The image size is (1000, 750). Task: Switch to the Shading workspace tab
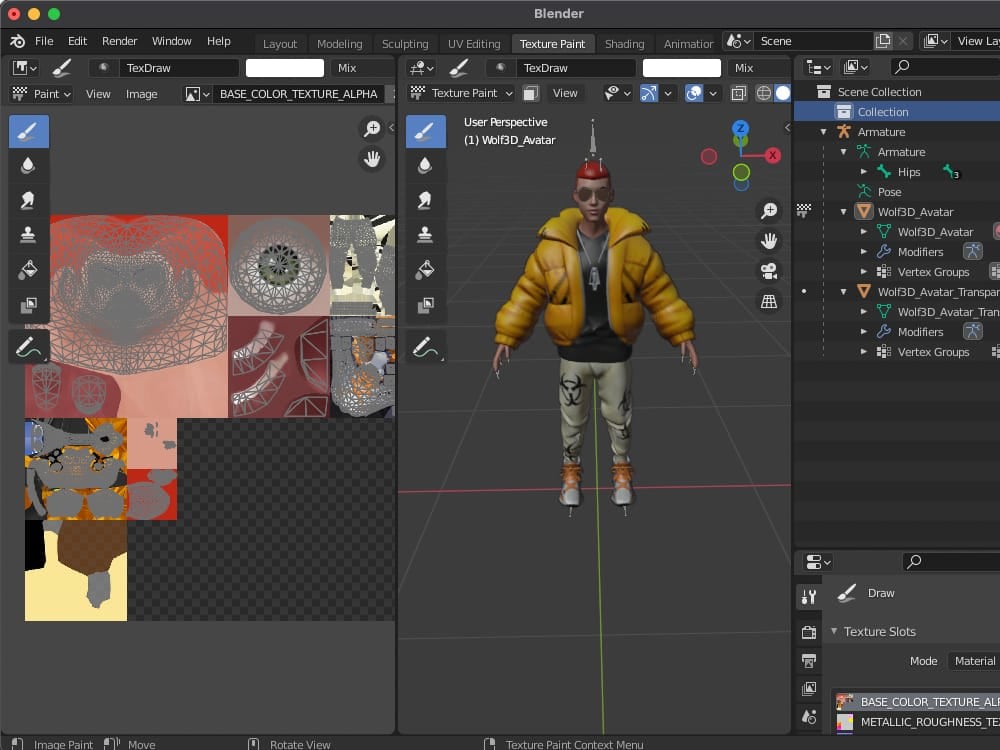coord(624,44)
